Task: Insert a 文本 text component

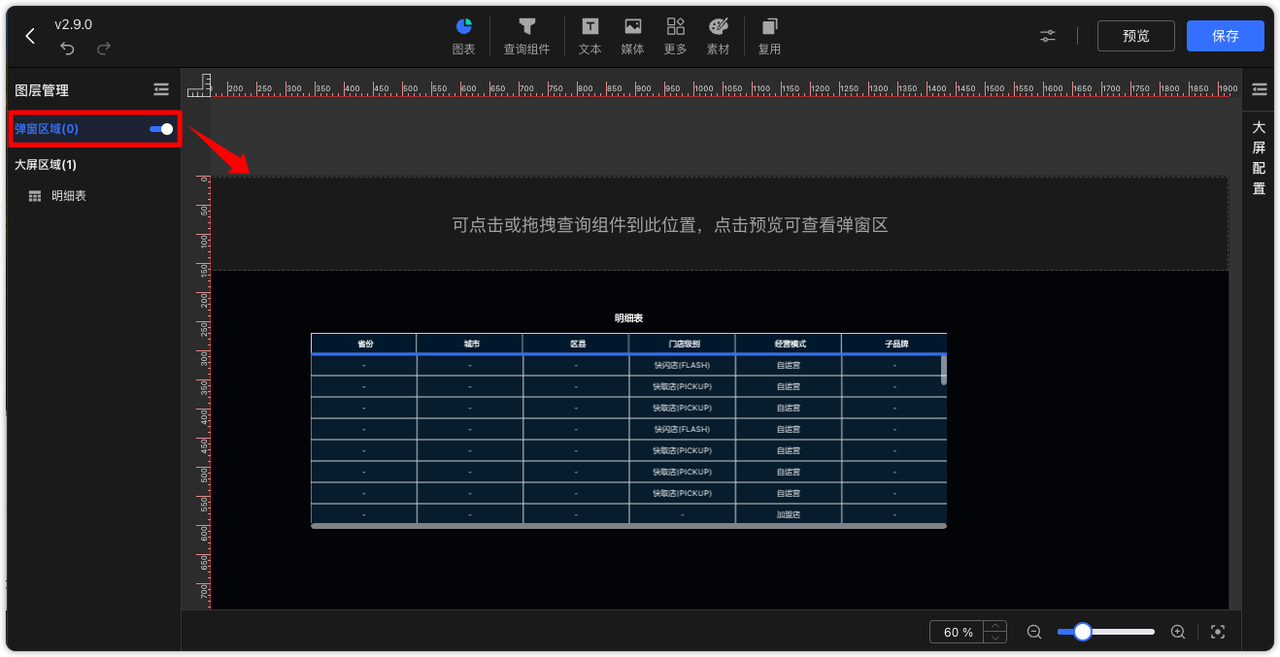Action: click(589, 35)
